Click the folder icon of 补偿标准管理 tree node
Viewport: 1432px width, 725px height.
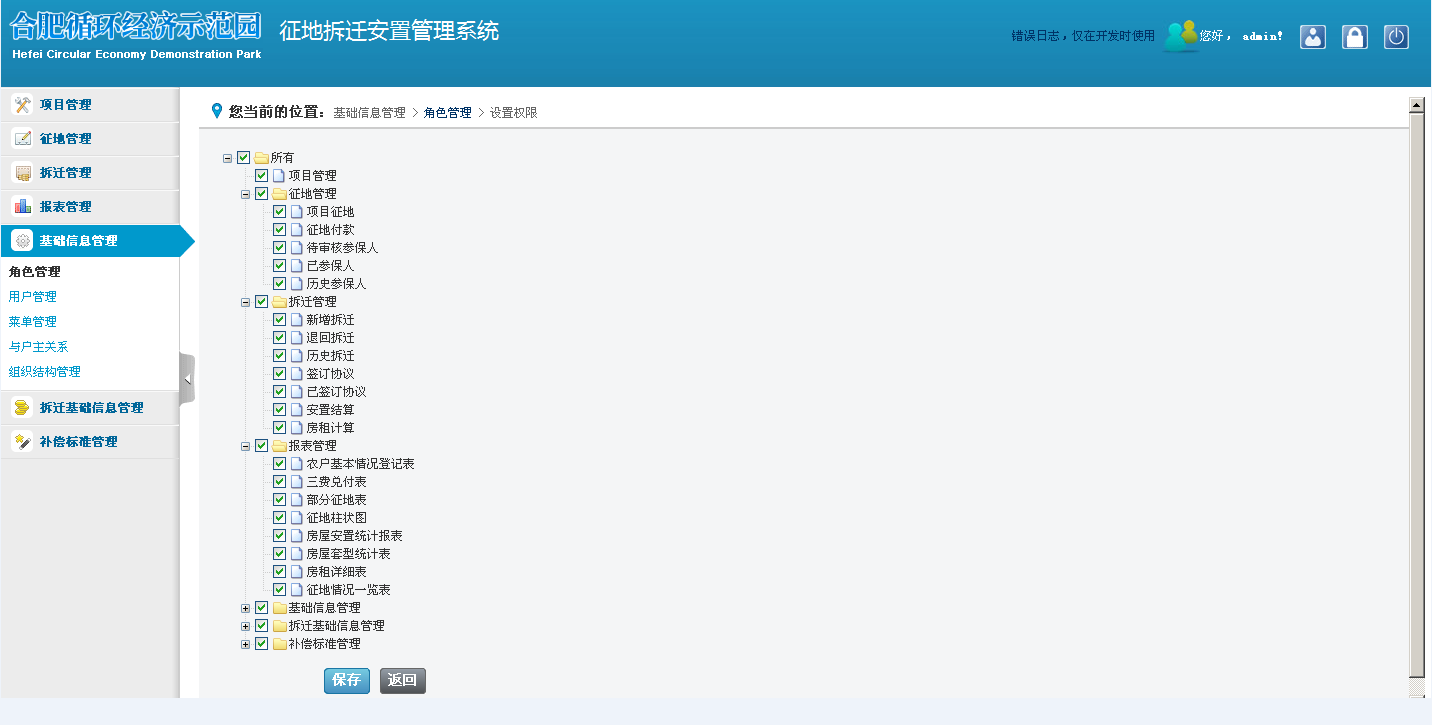[x=279, y=644]
